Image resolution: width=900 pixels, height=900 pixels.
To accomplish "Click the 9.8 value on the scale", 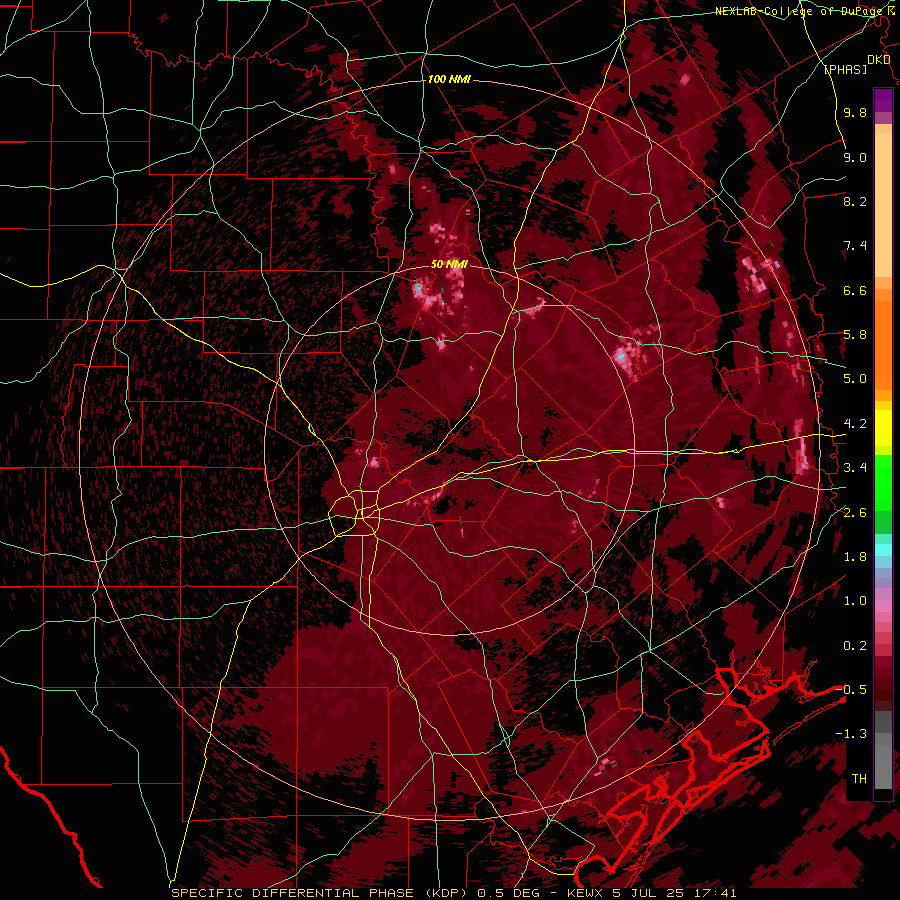I will (x=855, y=112).
